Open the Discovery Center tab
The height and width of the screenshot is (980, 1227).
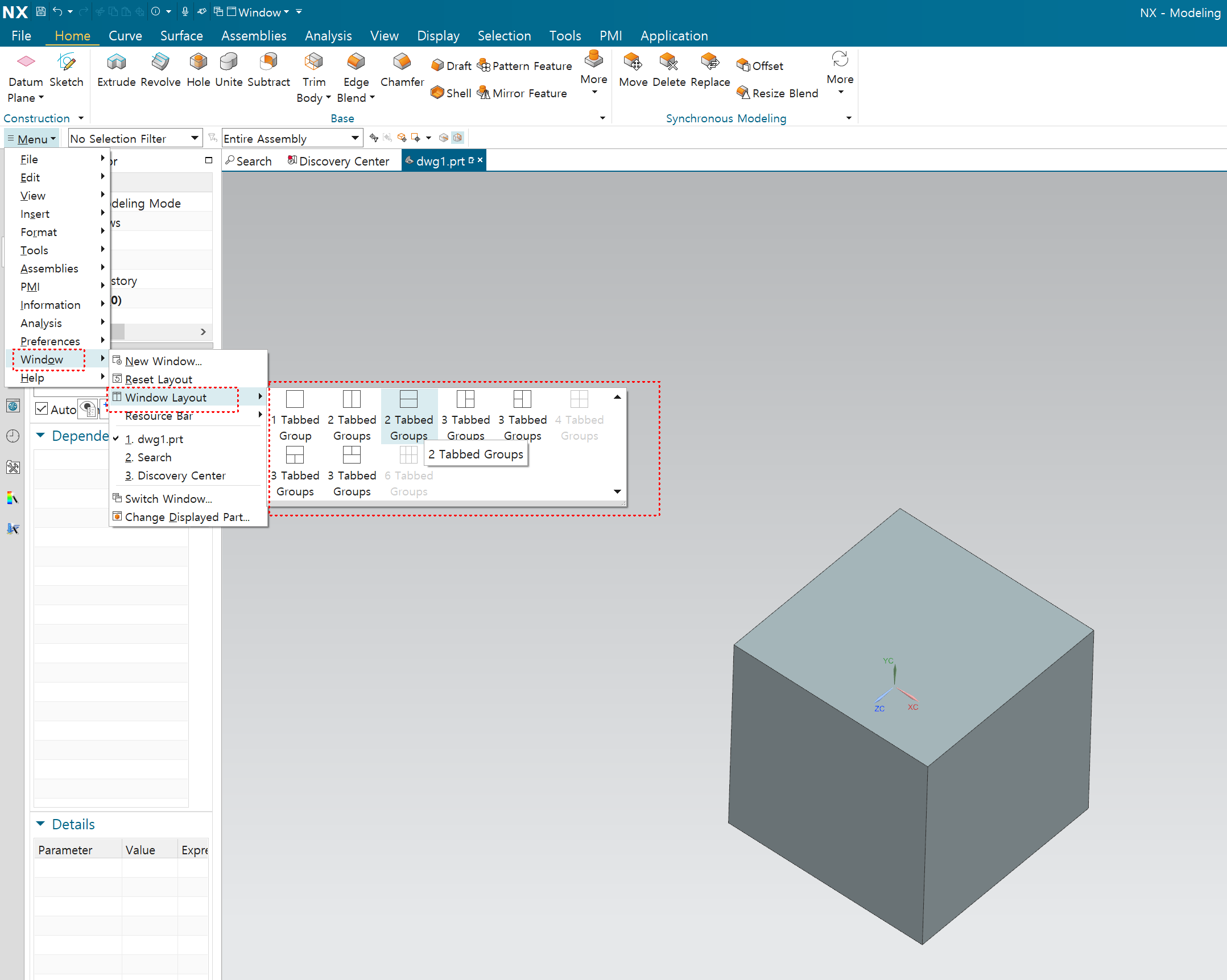click(x=338, y=161)
